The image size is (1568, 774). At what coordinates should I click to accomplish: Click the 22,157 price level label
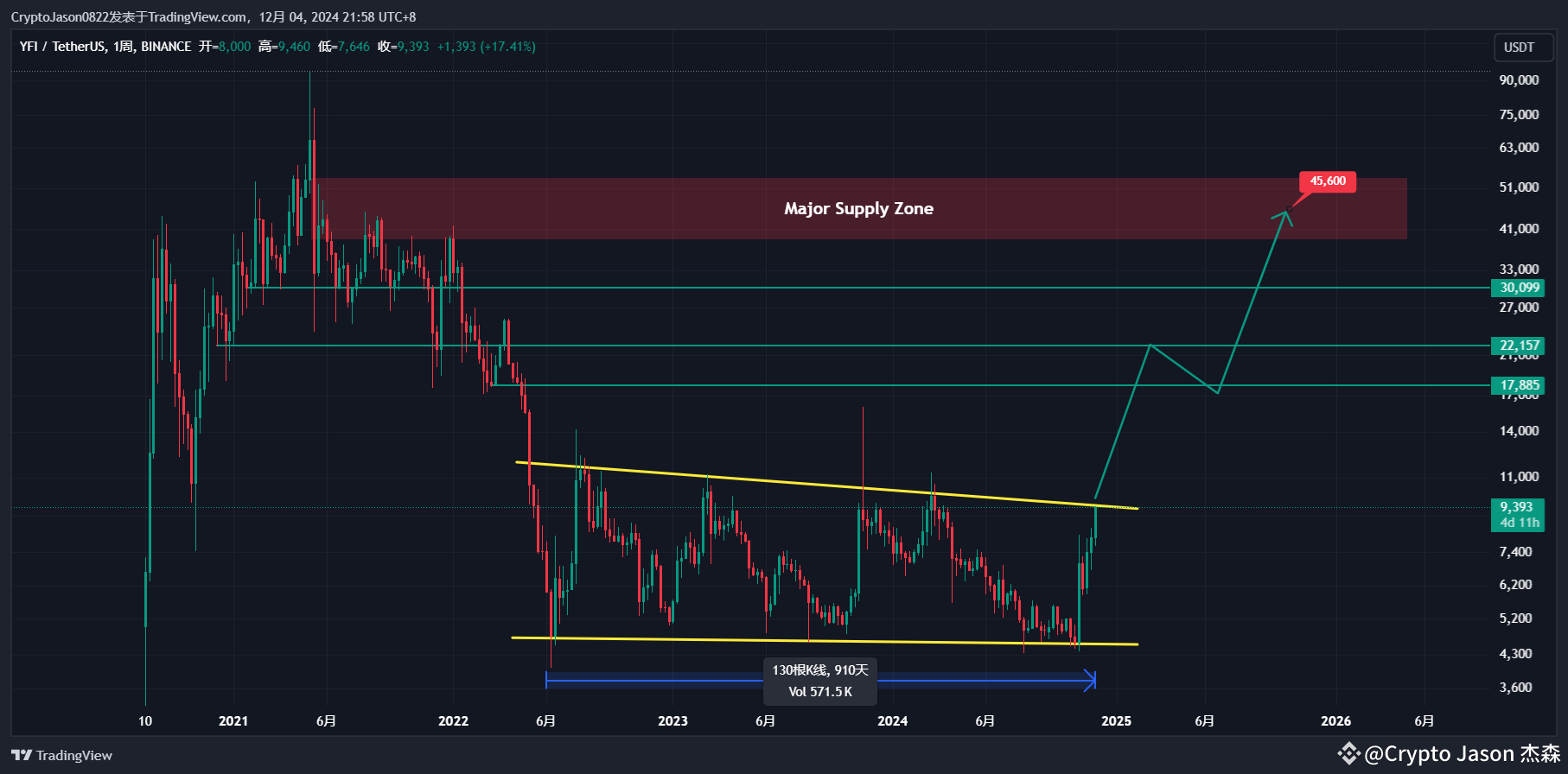click(1518, 346)
